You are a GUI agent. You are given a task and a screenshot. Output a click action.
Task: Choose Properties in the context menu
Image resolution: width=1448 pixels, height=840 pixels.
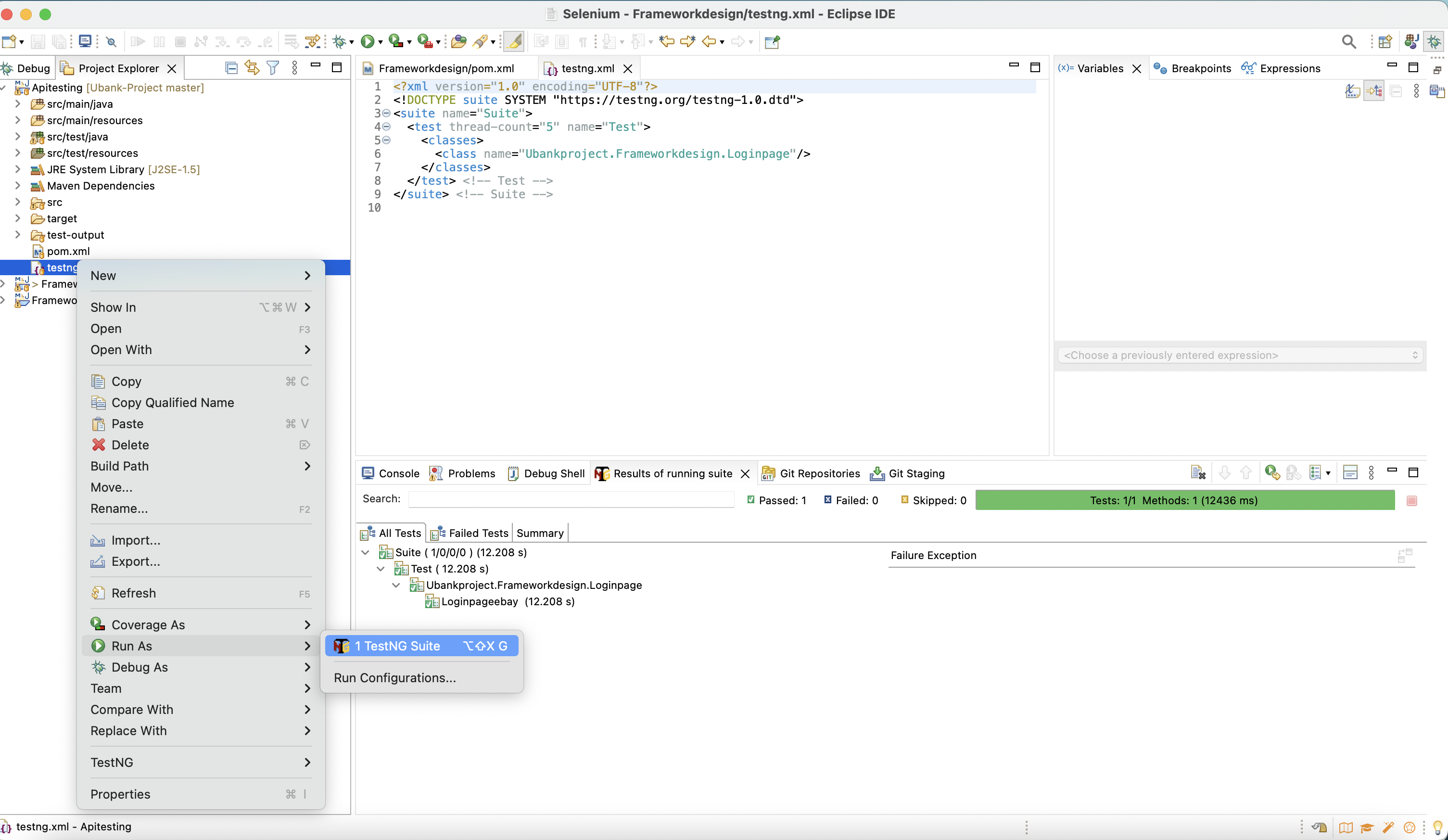[x=201, y=794]
